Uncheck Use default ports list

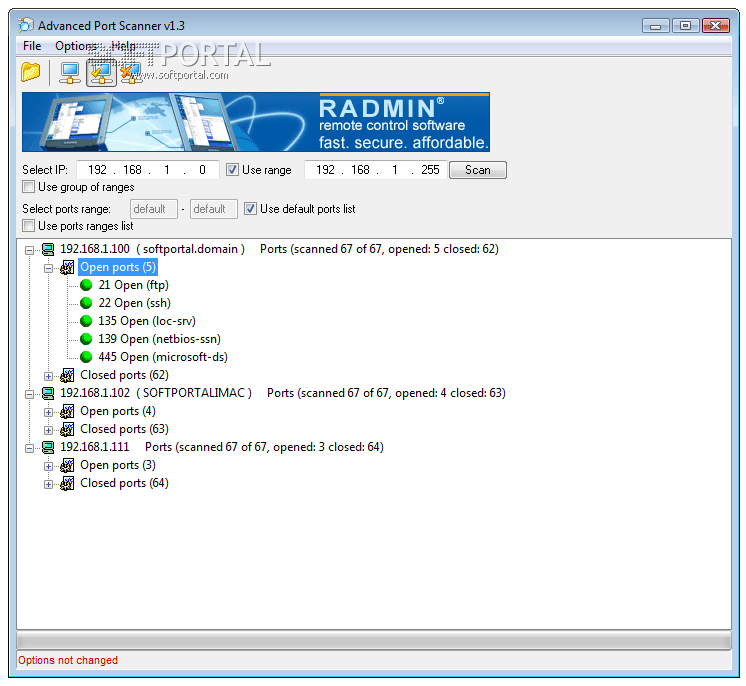(250, 209)
